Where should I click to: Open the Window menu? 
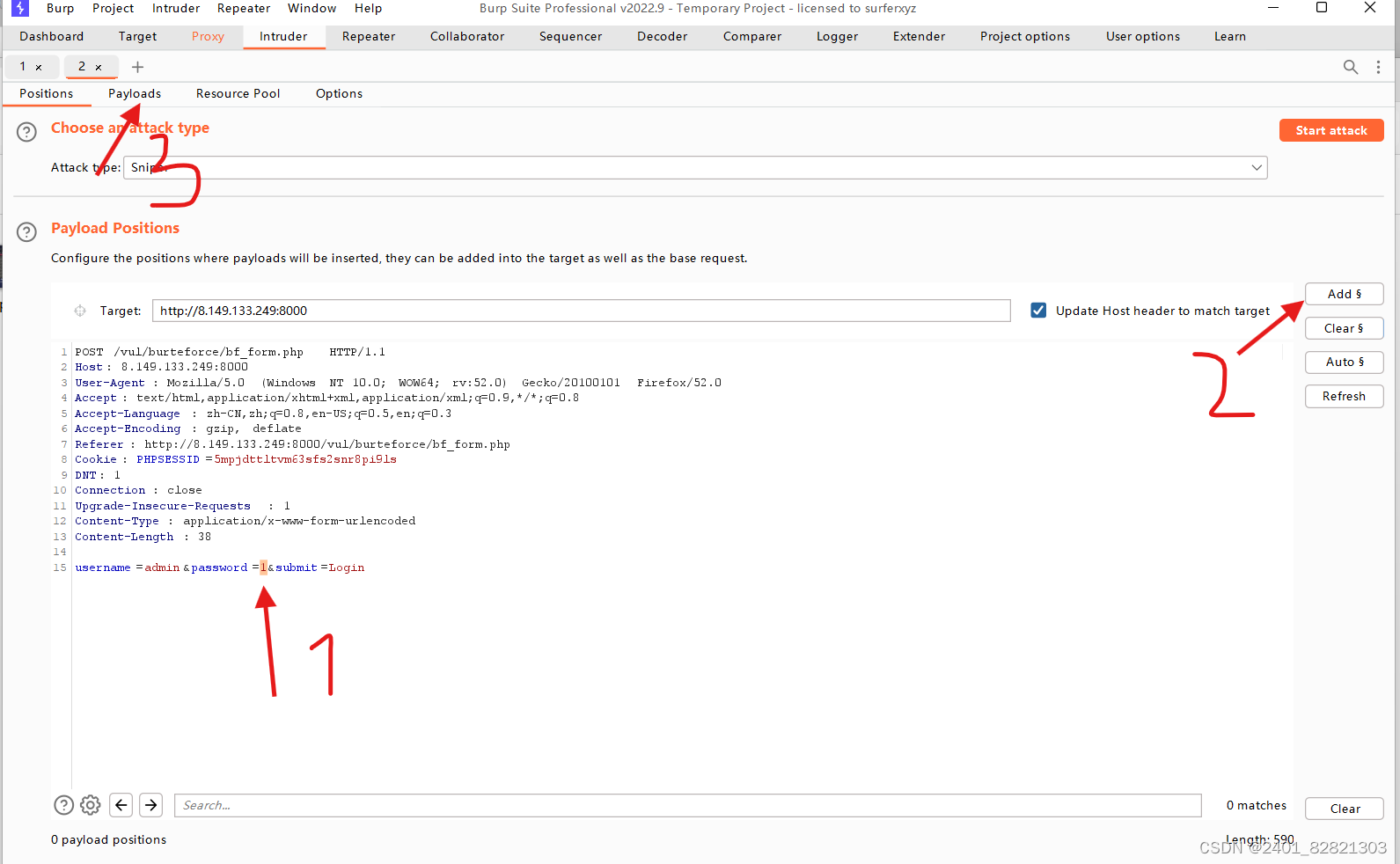[312, 8]
